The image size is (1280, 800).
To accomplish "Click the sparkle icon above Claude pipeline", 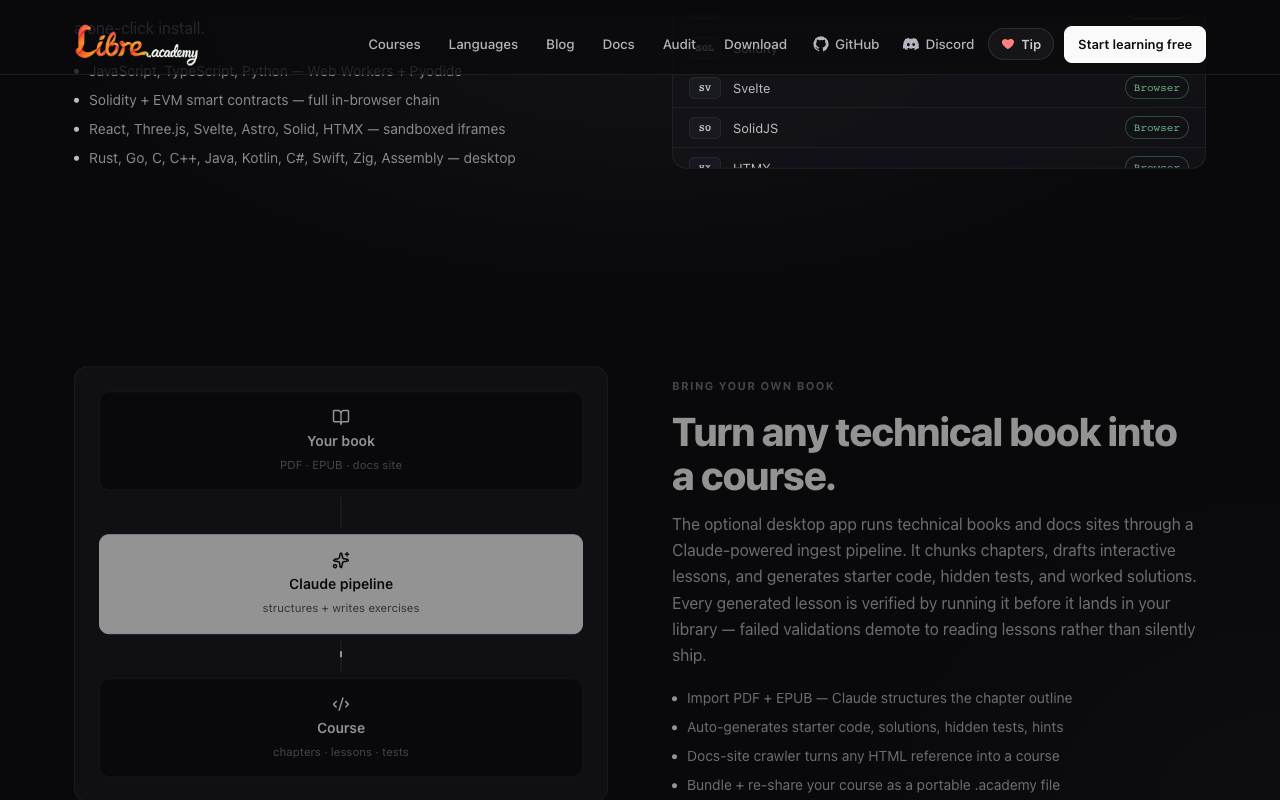I will coord(341,560).
